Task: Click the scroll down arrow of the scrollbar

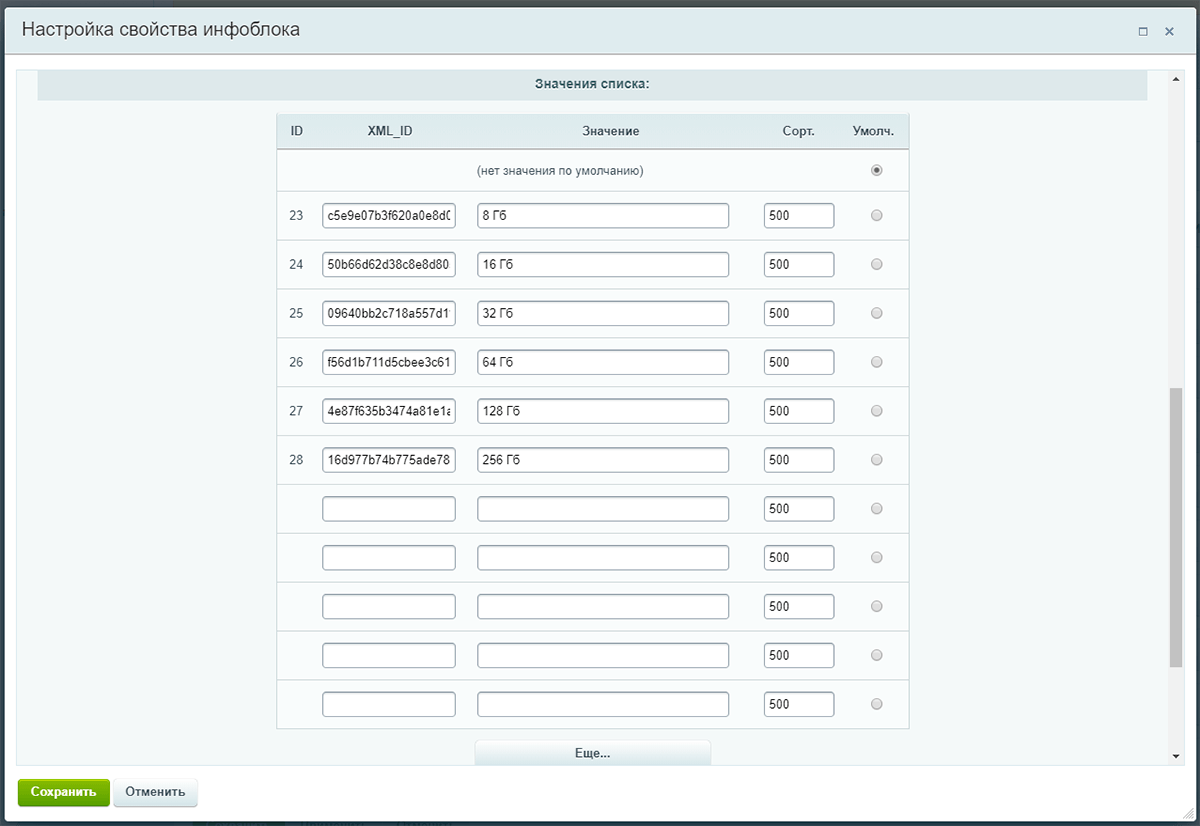Action: 1176,757
